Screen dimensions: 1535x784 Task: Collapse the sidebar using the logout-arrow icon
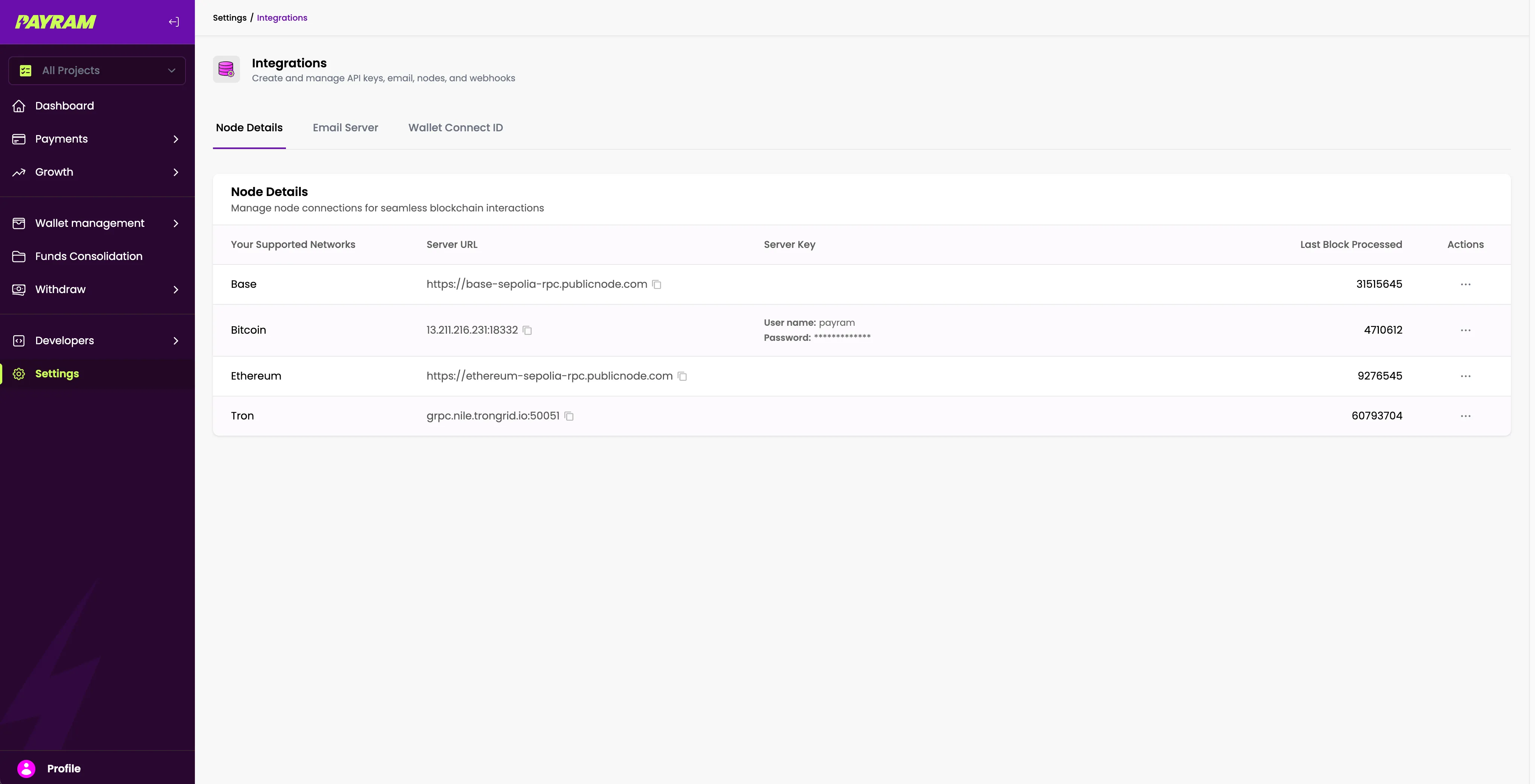173,22
